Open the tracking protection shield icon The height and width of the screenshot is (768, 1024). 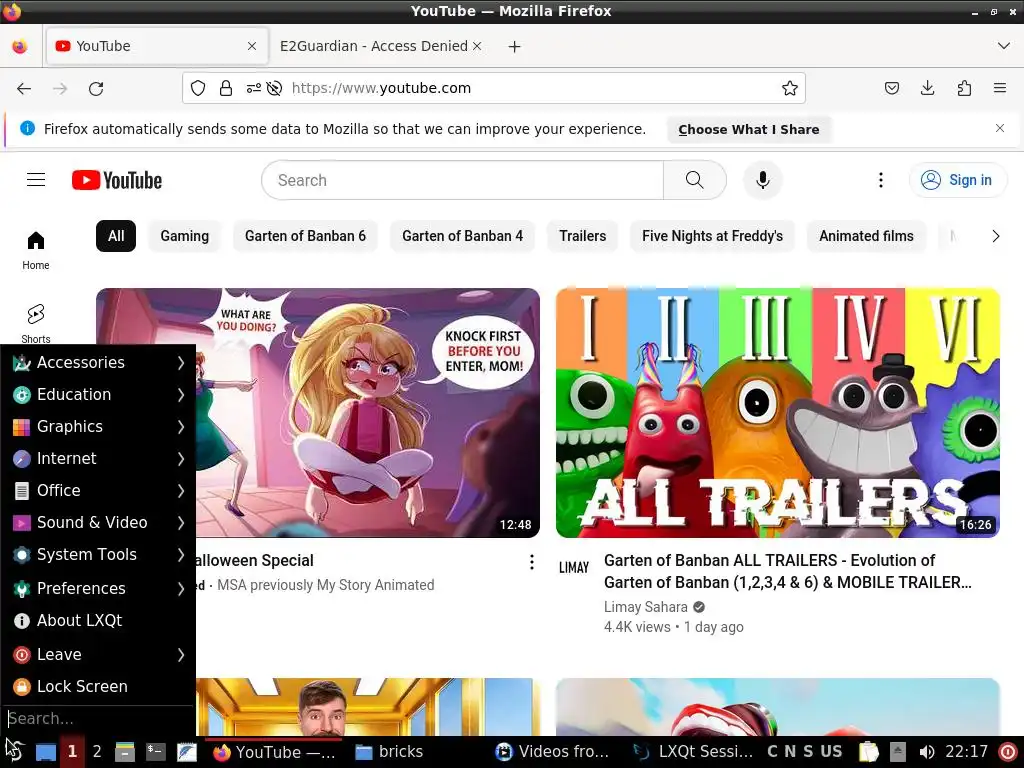pyautogui.click(x=198, y=88)
